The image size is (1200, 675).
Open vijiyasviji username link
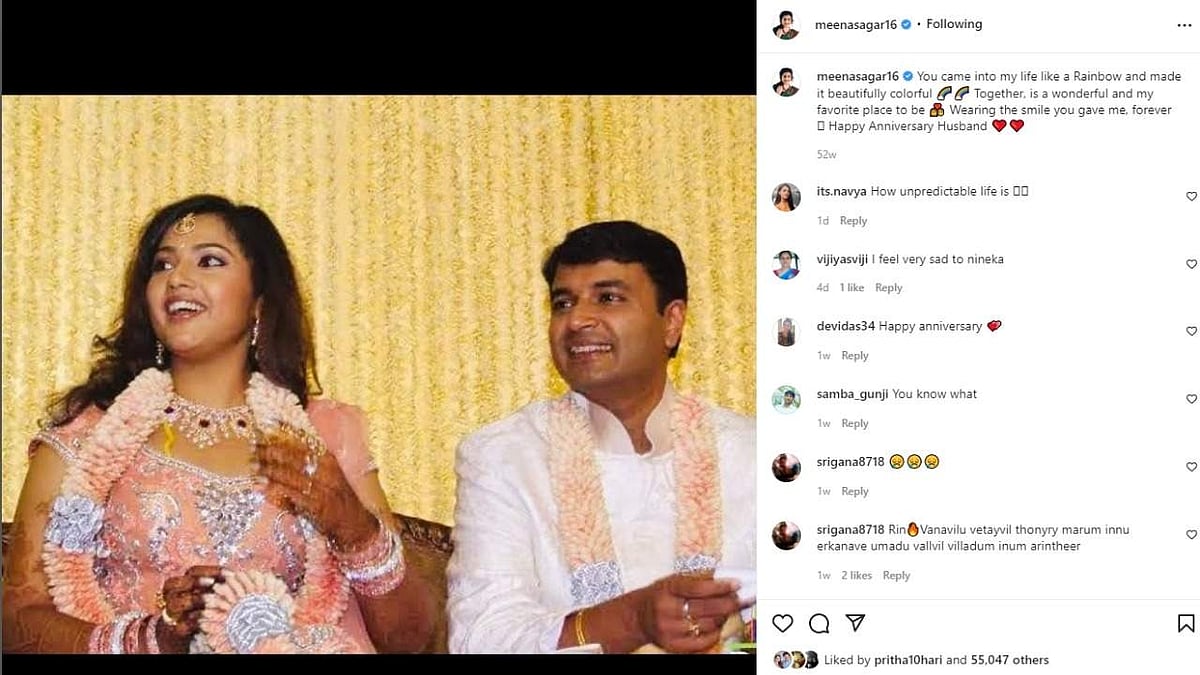pyautogui.click(x=842, y=259)
